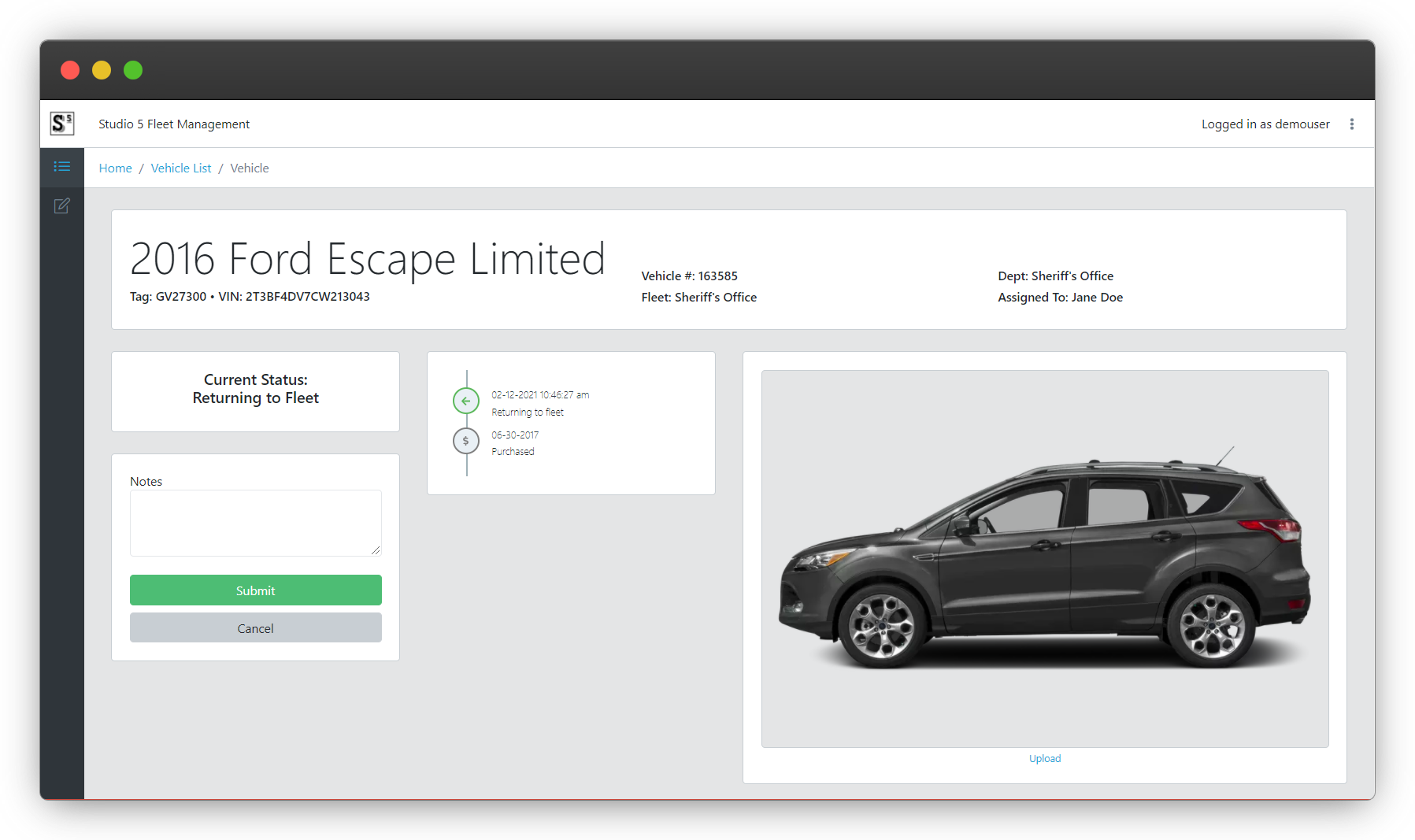The width and height of the screenshot is (1415, 840).
Task: Click the Ford Escape vehicle photo
Action: click(1045, 559)
